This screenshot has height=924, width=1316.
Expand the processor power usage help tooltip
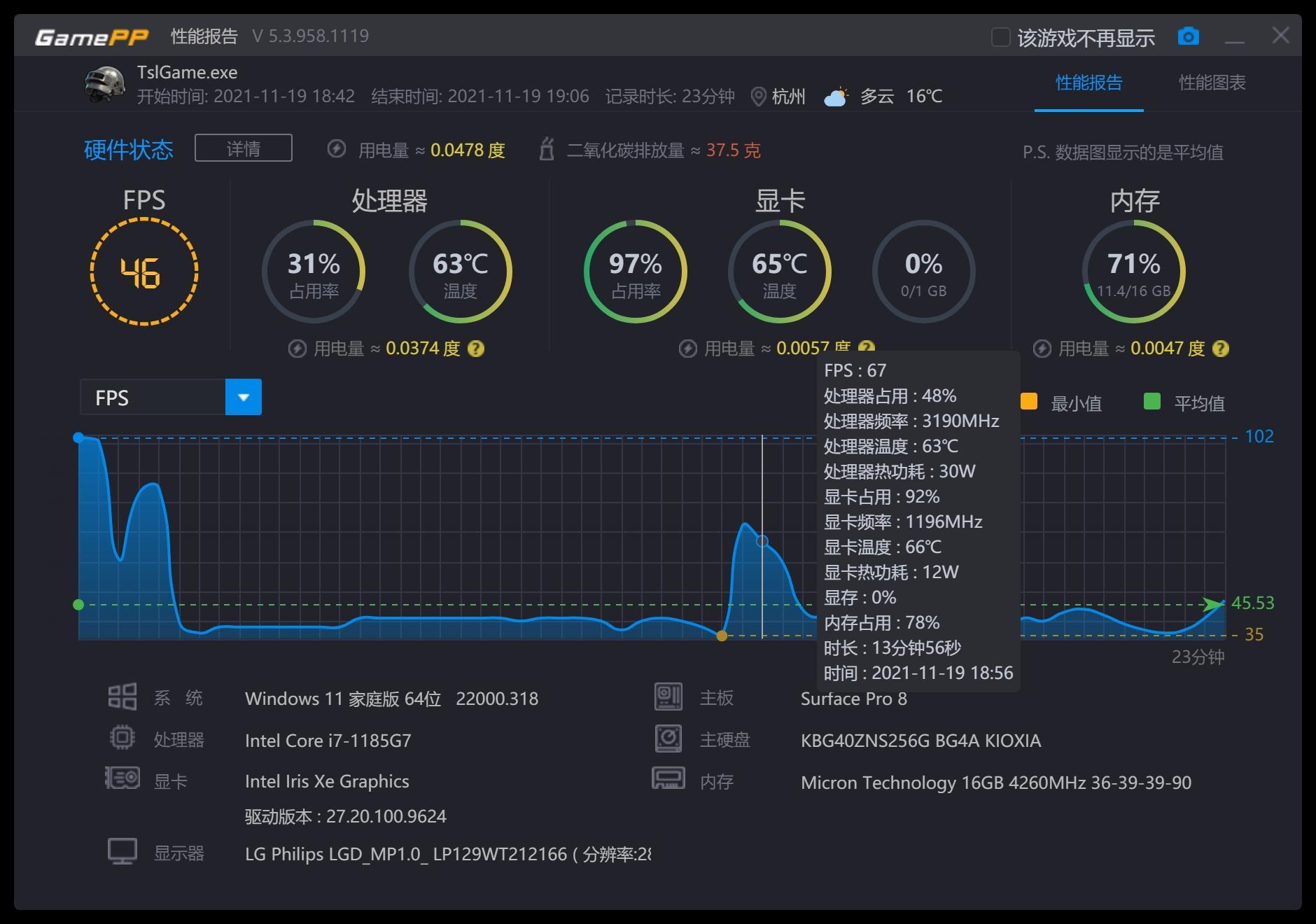[477, 348]
